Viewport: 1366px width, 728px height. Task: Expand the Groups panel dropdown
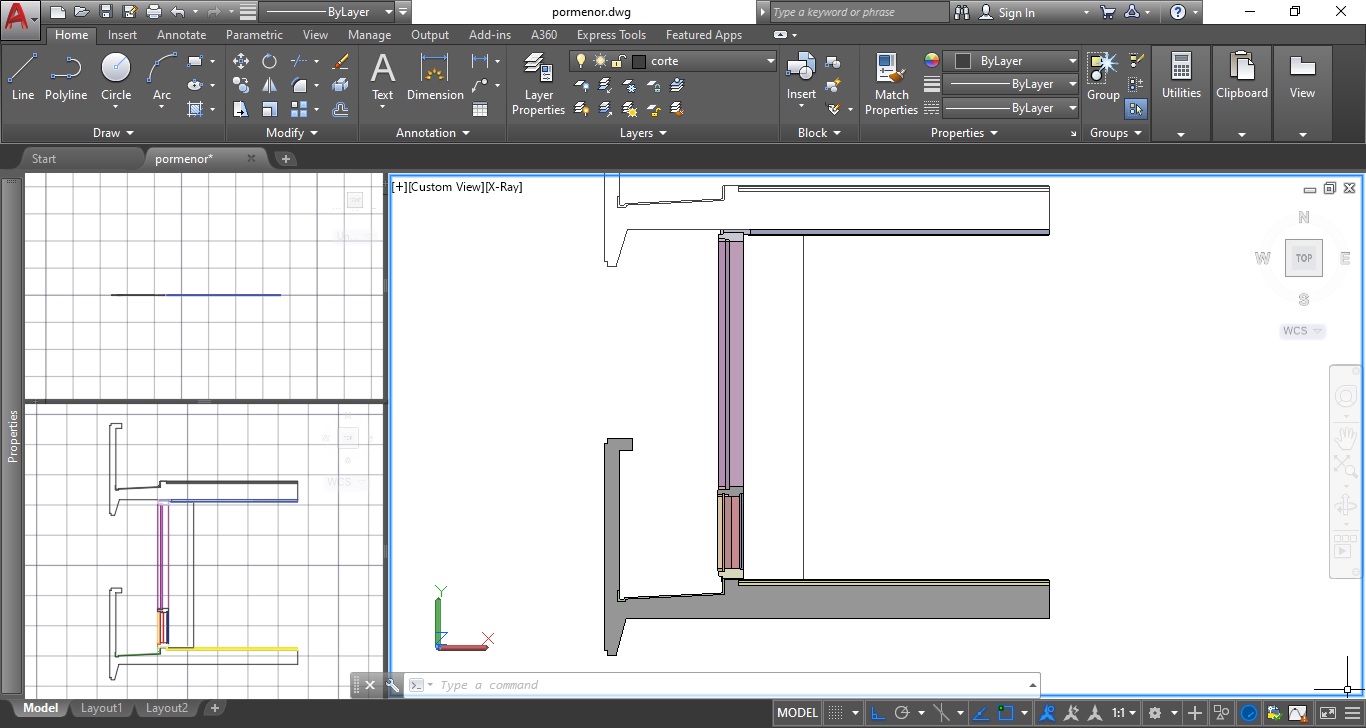[1115, 132]
